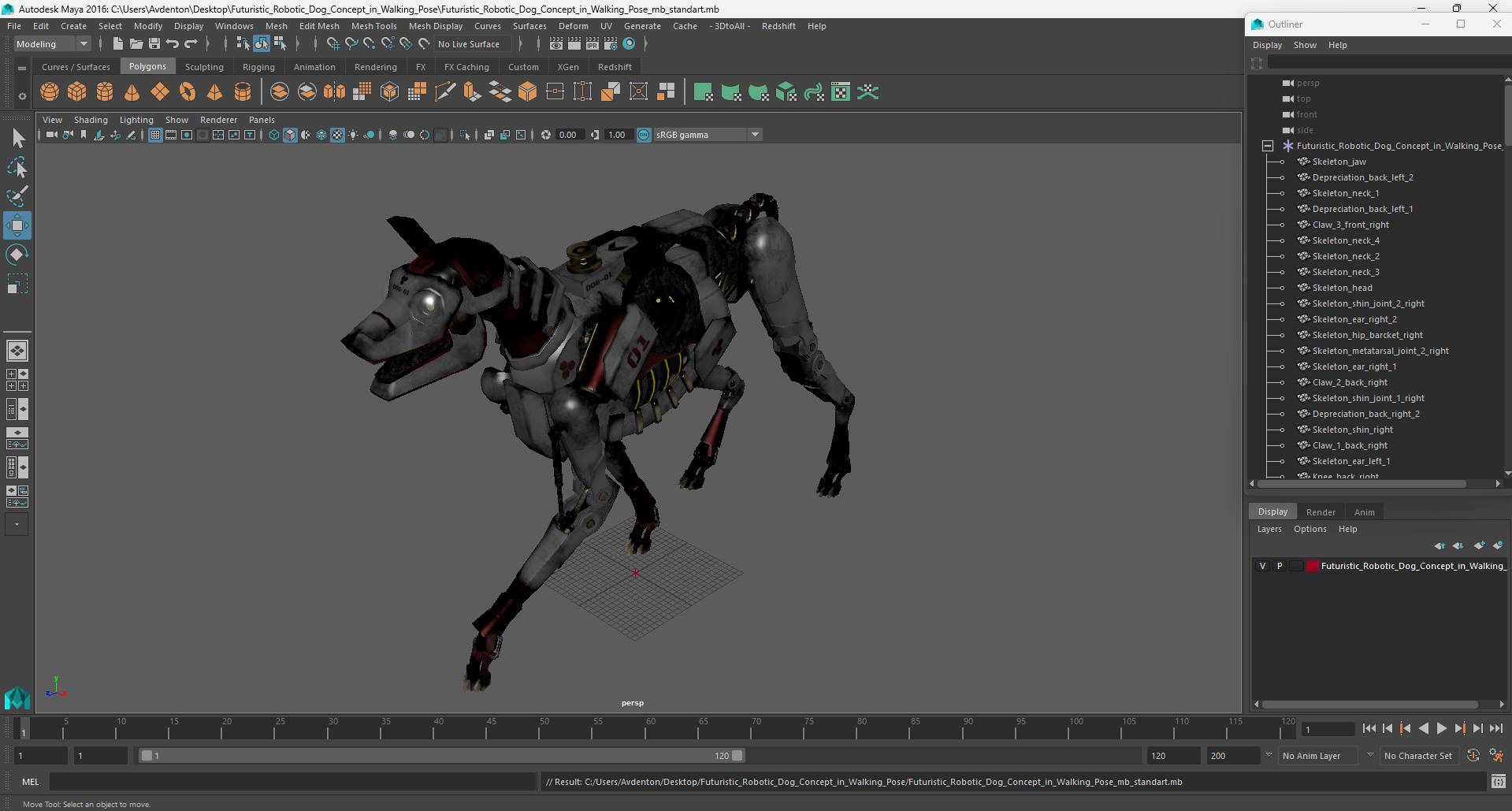Create a polygon pyramid from the shelf
Image resolution: width=1512 pixels, height=811 pixels.
click(x=214, y=92)
